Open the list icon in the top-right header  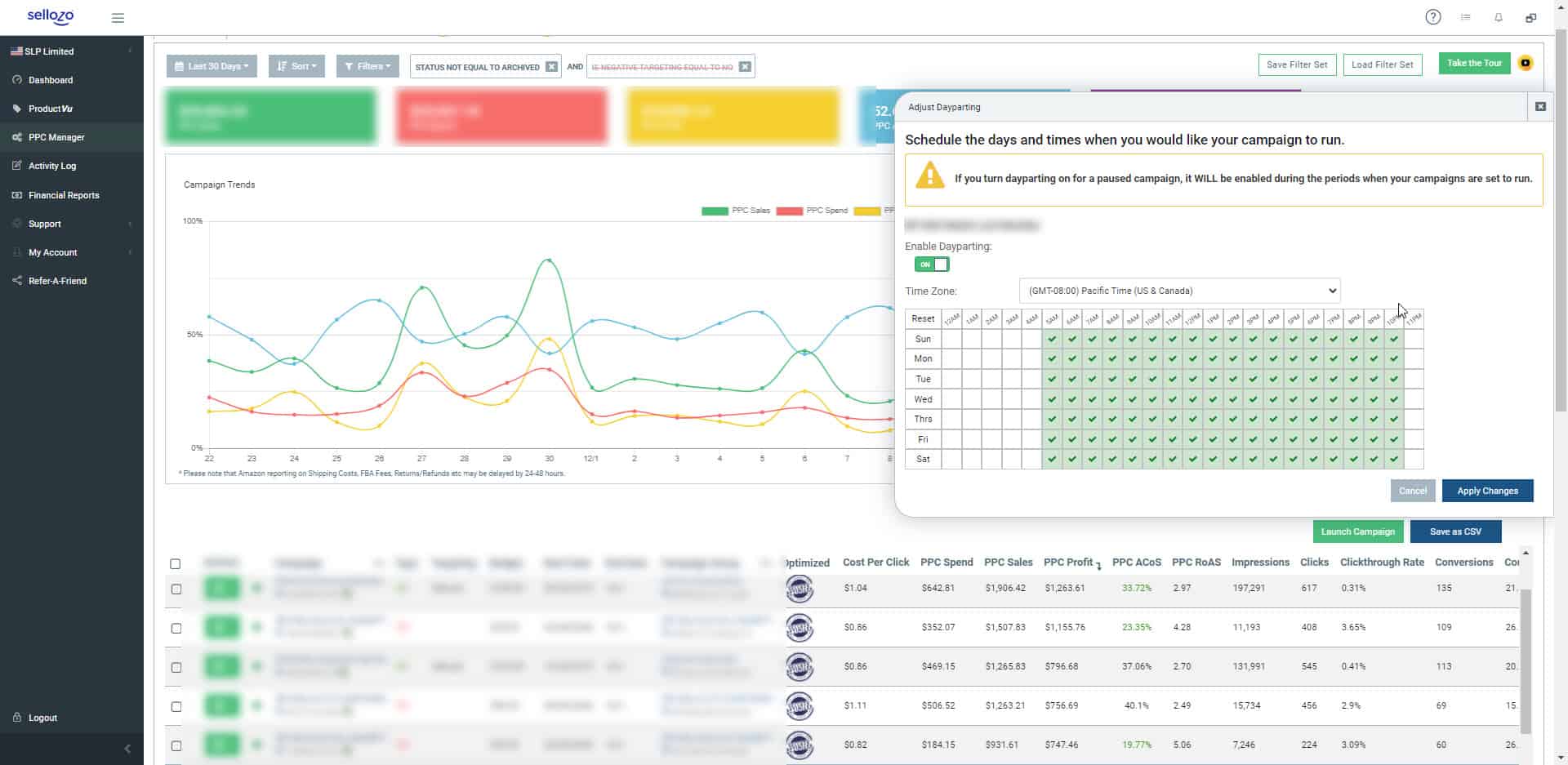(1466, 16)
